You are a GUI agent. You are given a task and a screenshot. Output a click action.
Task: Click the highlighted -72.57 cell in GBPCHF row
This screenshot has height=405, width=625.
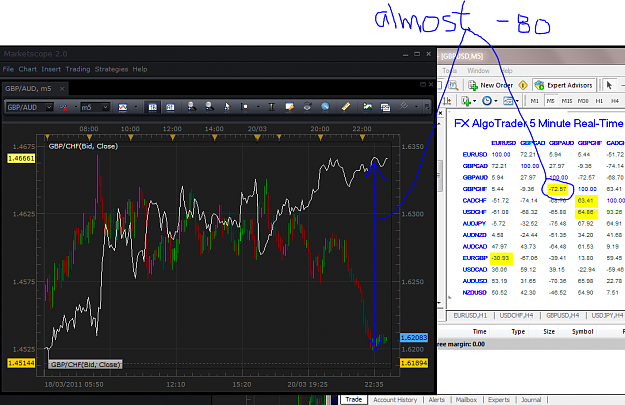(x=558, y=189)
